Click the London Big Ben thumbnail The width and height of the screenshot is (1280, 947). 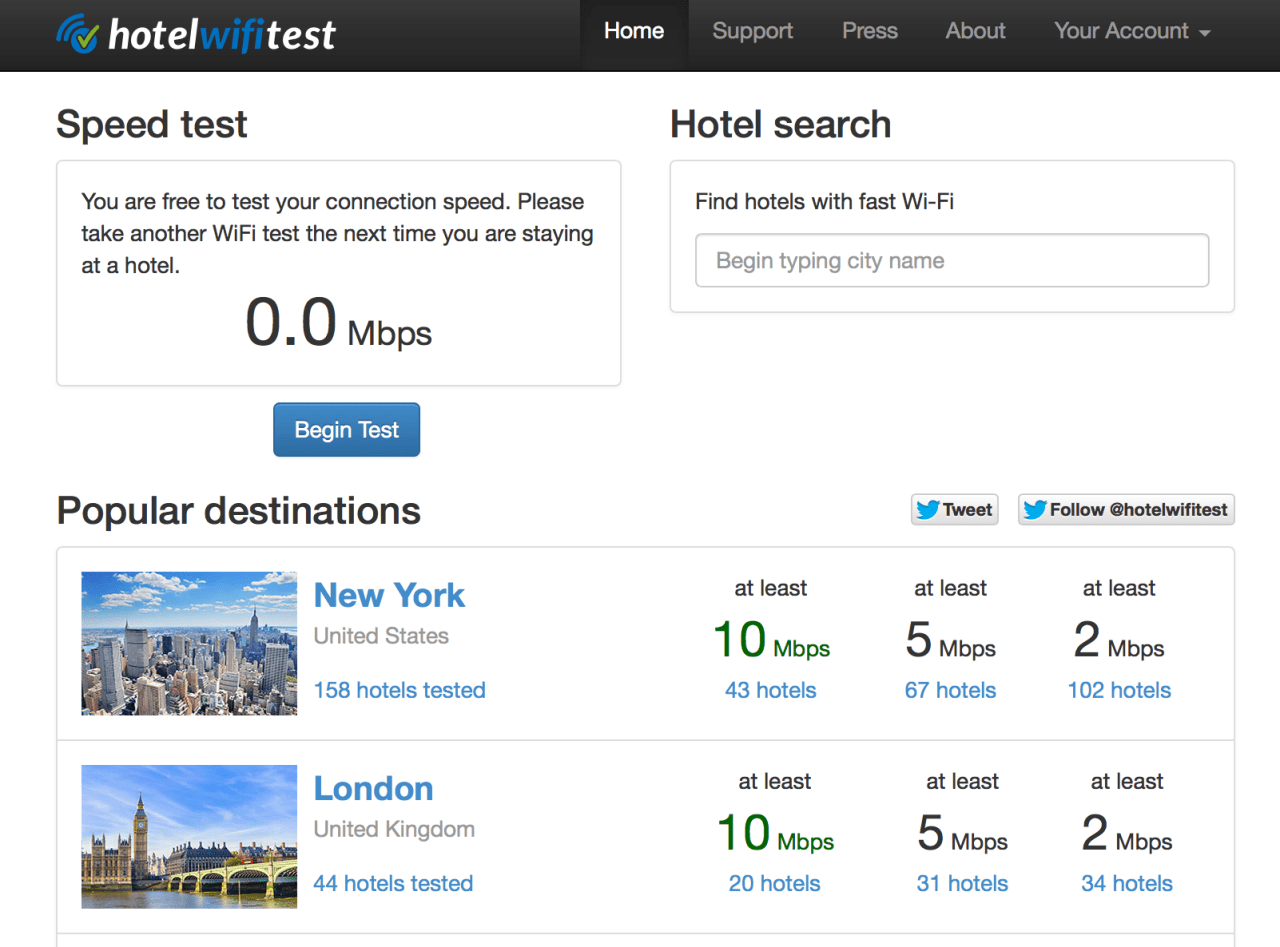pyautogui.click(x=189, y=836)
